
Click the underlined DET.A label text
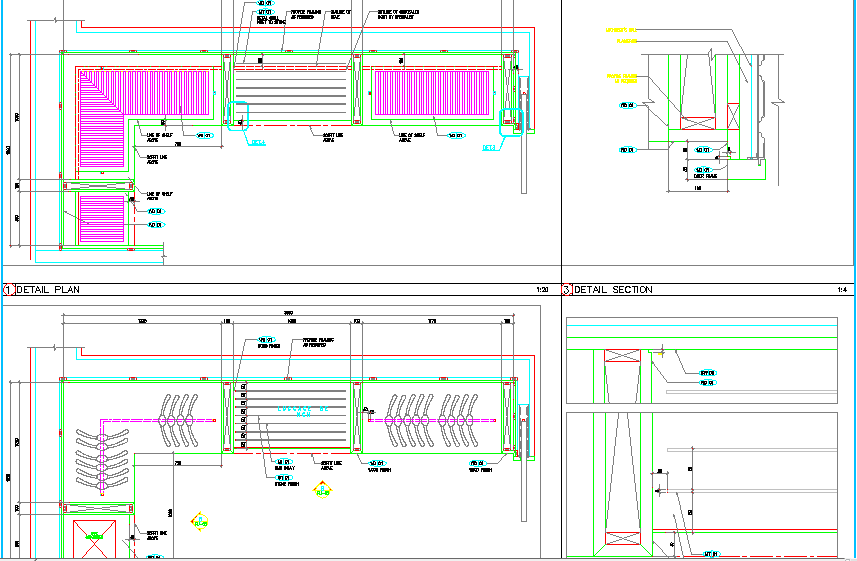(x=258, y=143)
